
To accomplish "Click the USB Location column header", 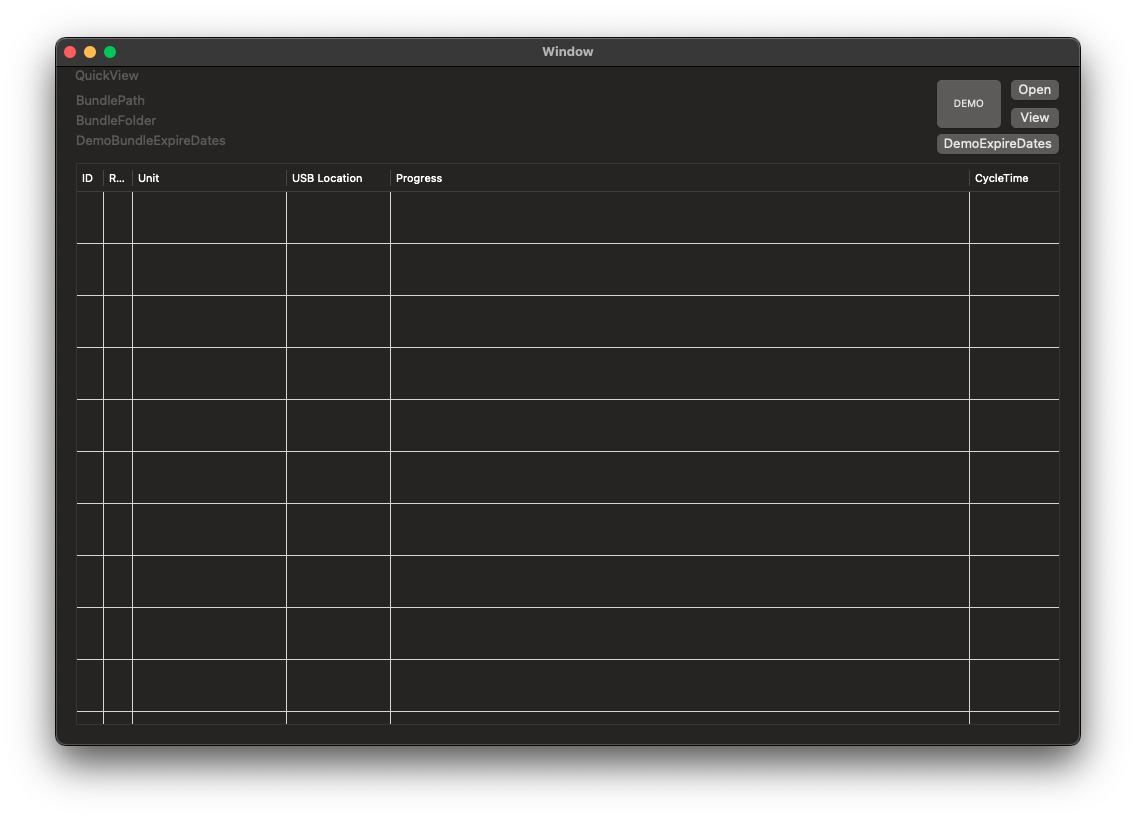I will (338, 178).
